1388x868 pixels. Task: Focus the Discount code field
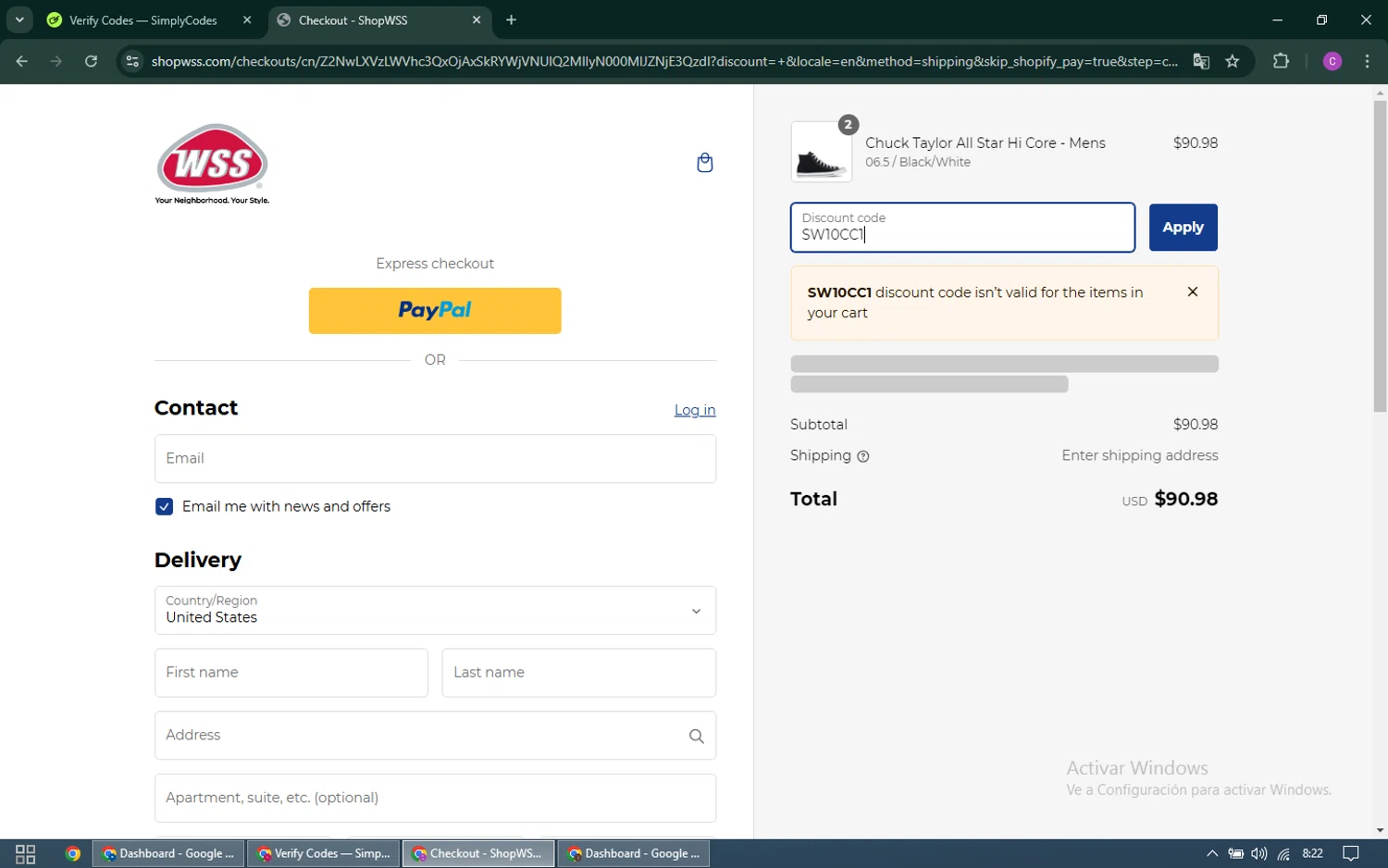click(962, 228)
